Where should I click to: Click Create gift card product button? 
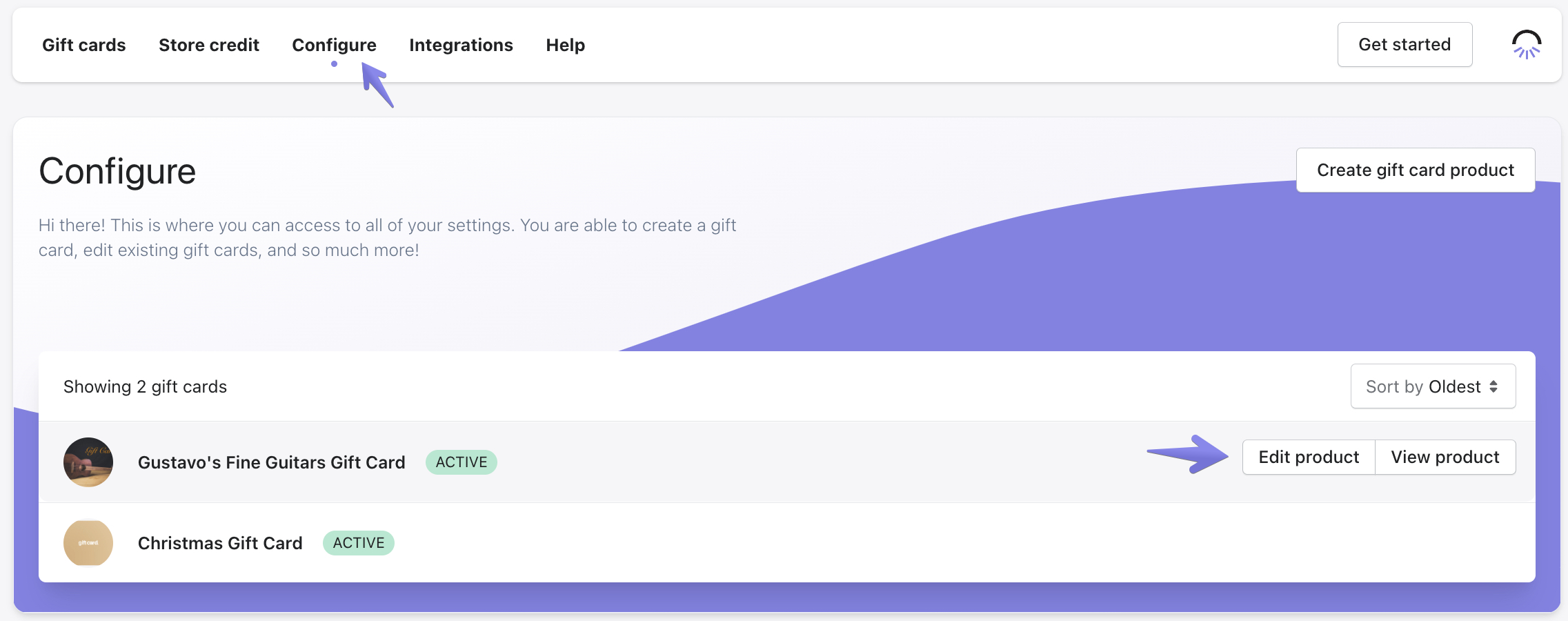point(1415,170)
